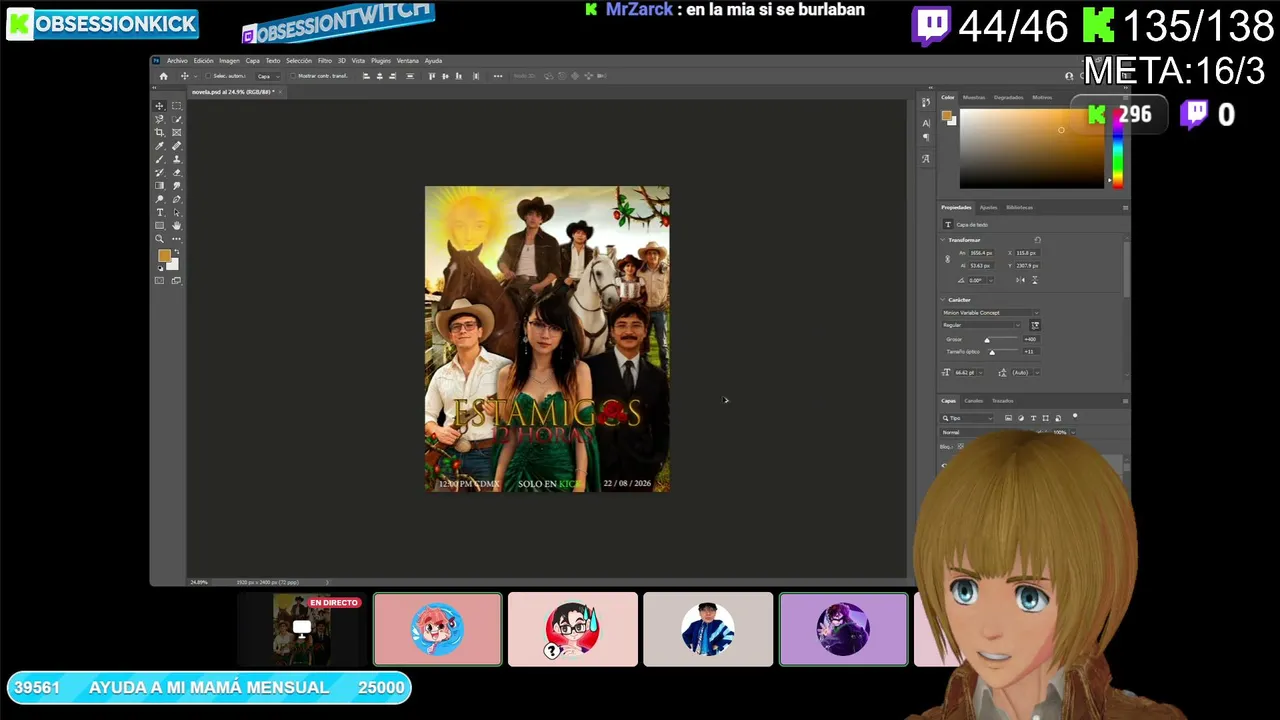This screenshot has width=1280, height=720.
Task: Select the Healing Brush tool
Action: pos(177,146)
